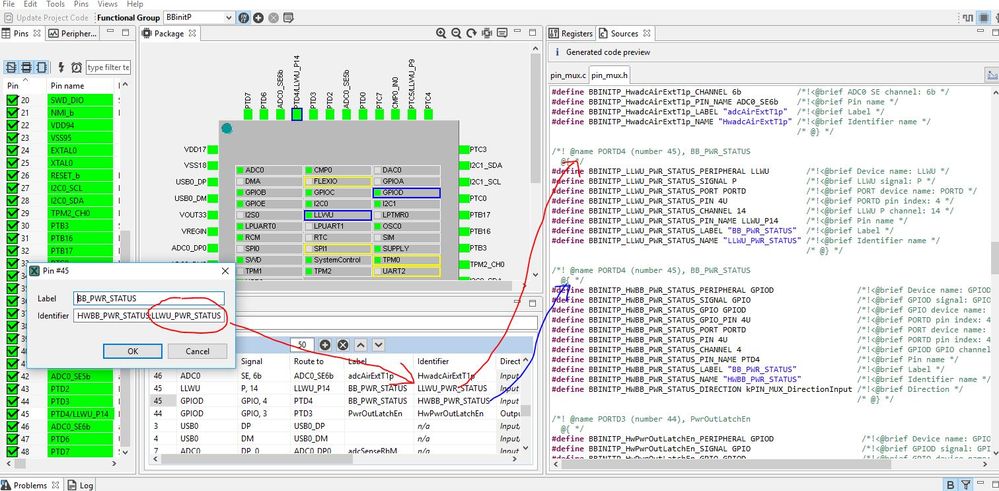The height and width of the screenshot is (491, 999).
Task: Maximize the Pins panel
Action: [x=125, y=32]
